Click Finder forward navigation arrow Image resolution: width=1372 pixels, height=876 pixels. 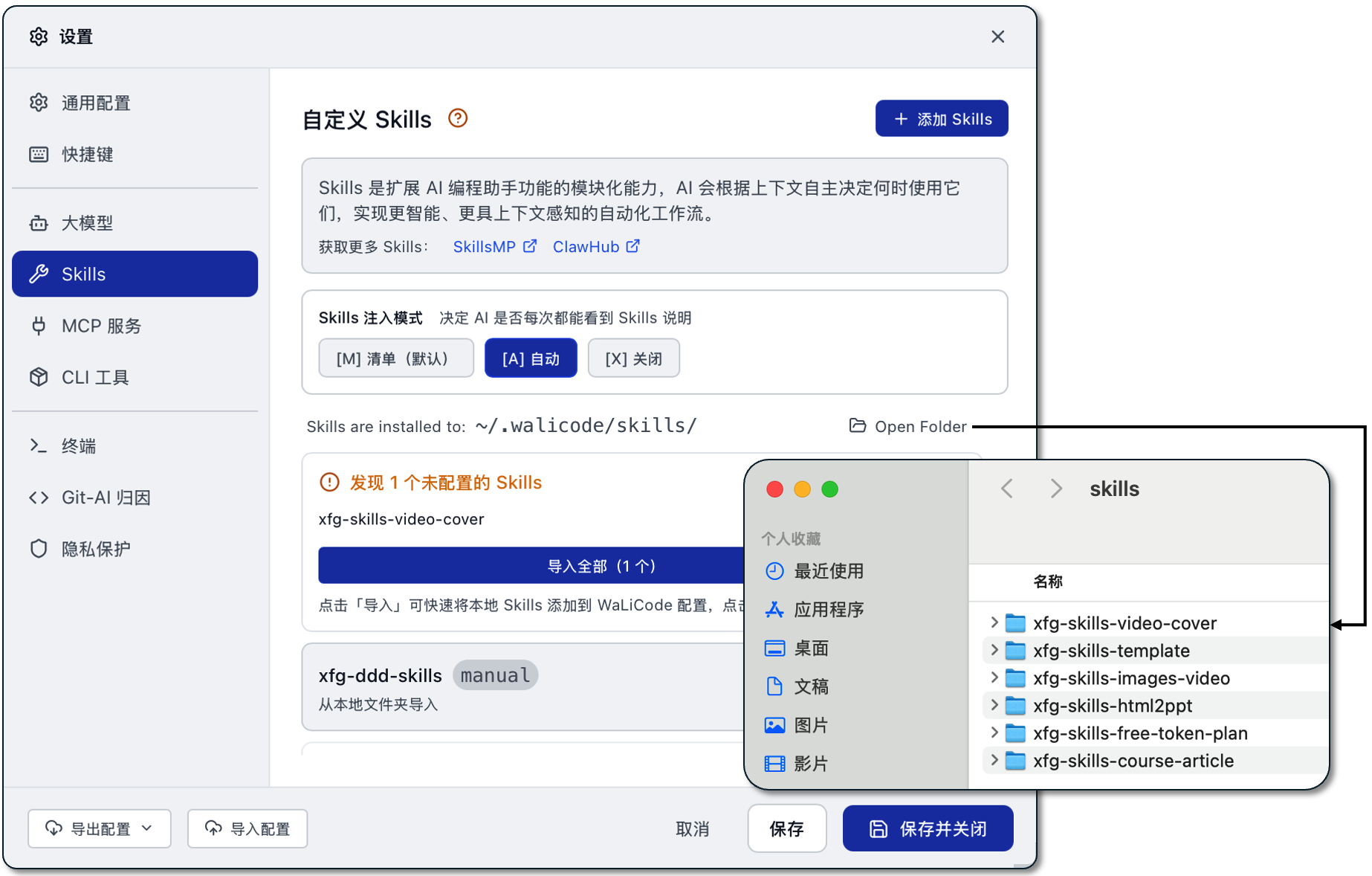pyautogui.click(x=1056, y=489)
